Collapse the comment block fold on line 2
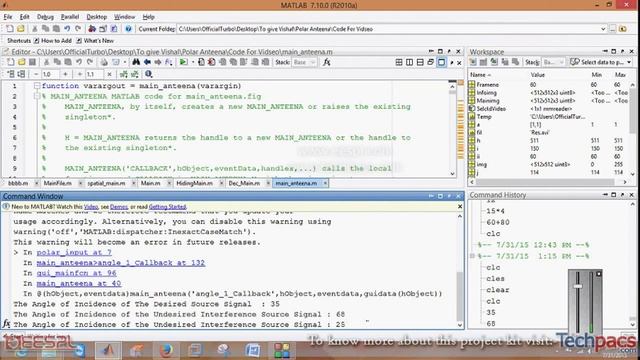The width and height of the screenshot is (640, 360). tap(37, 96)
